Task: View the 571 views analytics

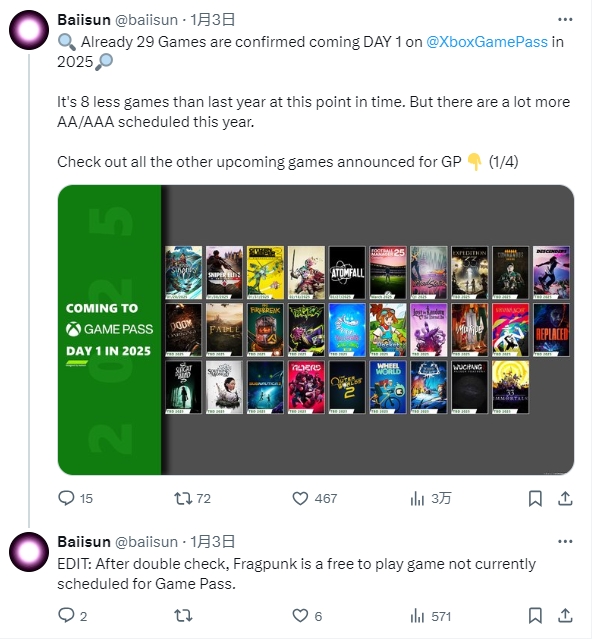Action: coord(431,616)
